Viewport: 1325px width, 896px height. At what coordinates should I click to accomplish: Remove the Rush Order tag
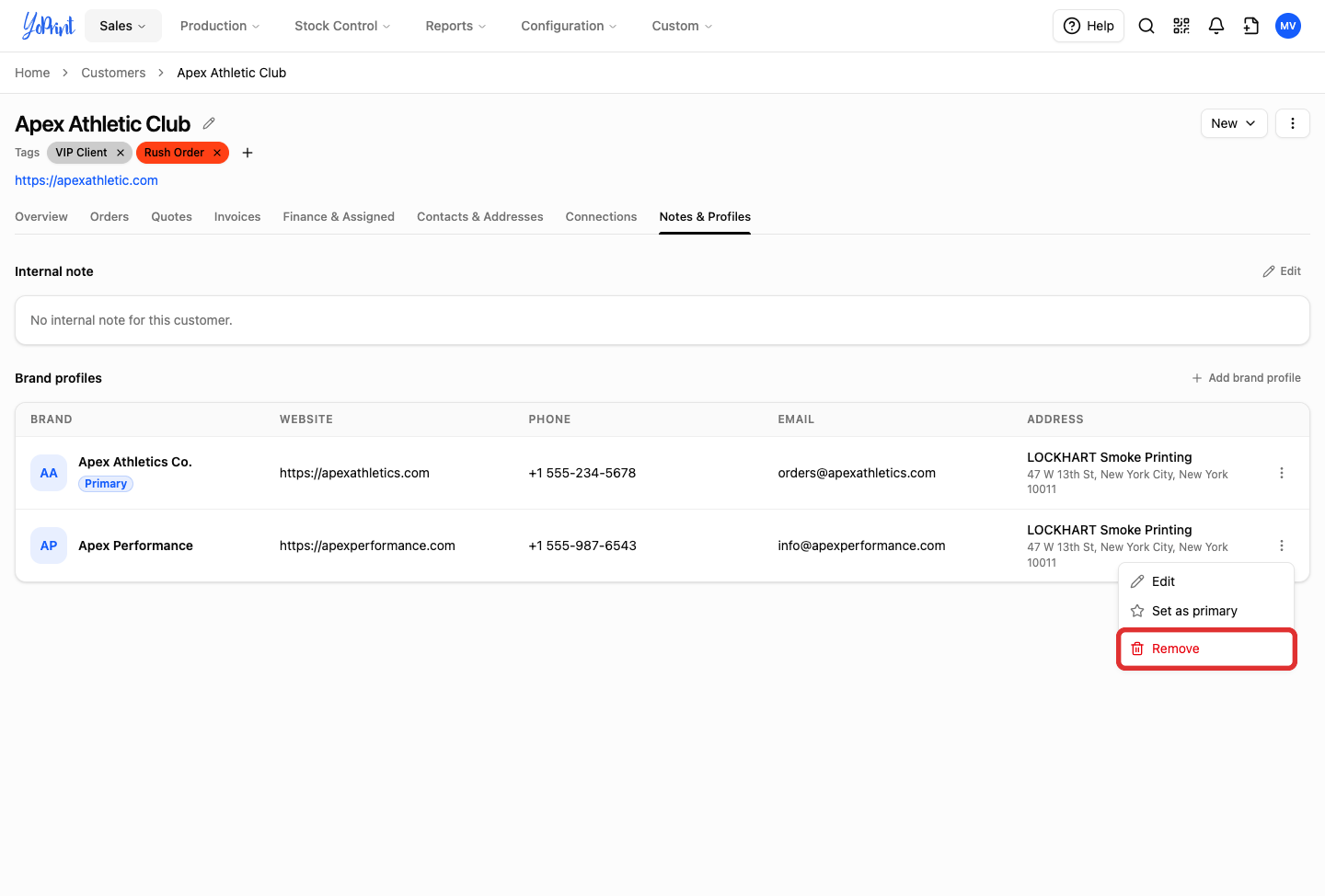point(217,153)
